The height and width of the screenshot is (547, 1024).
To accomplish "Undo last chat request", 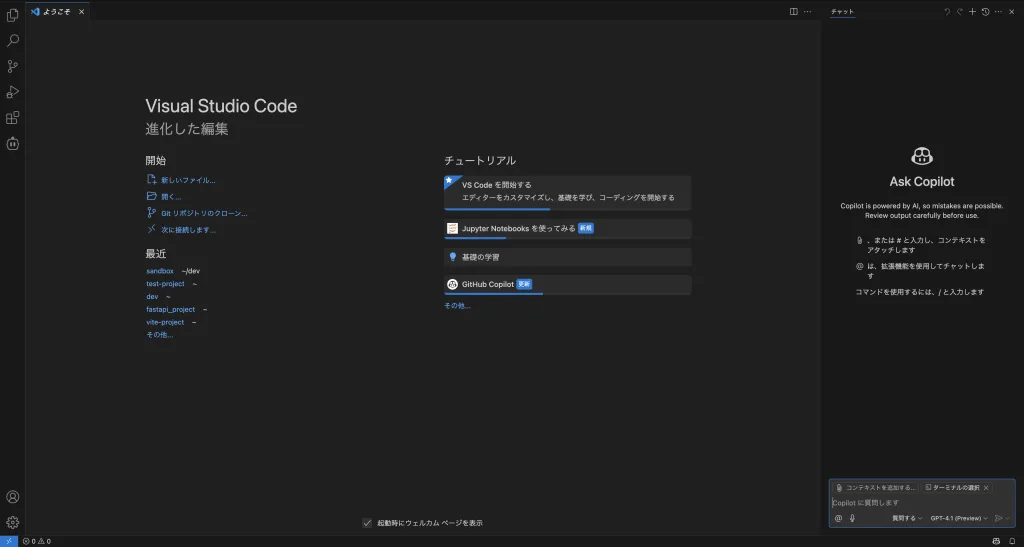I will (947, 12).
